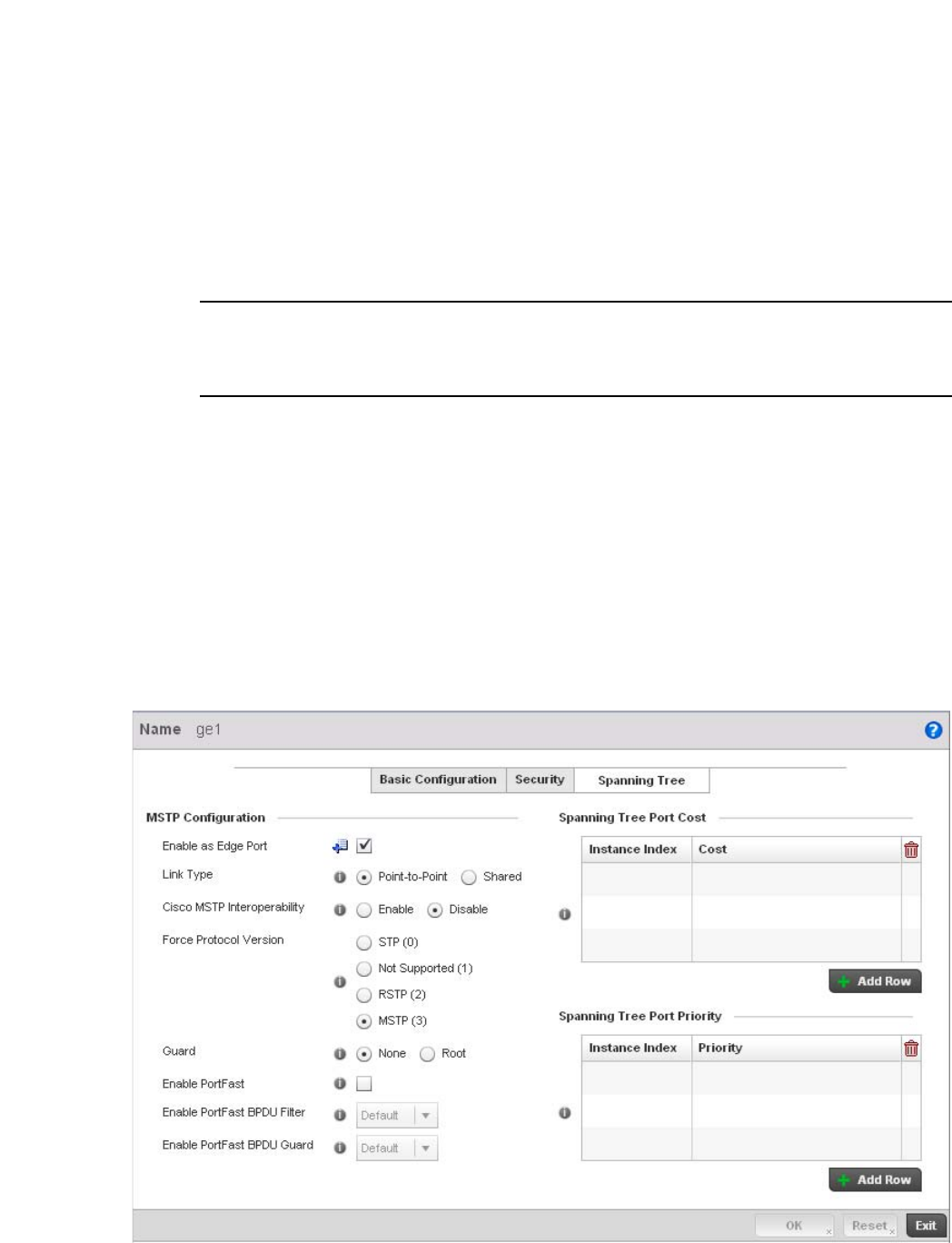
Task: Open the blue help question mark icon
Action: (933, 731)
